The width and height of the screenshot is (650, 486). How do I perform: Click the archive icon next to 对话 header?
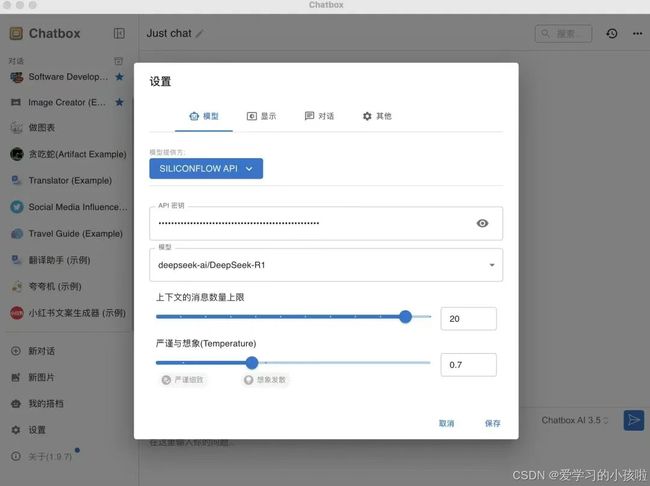tap(119, 61)
